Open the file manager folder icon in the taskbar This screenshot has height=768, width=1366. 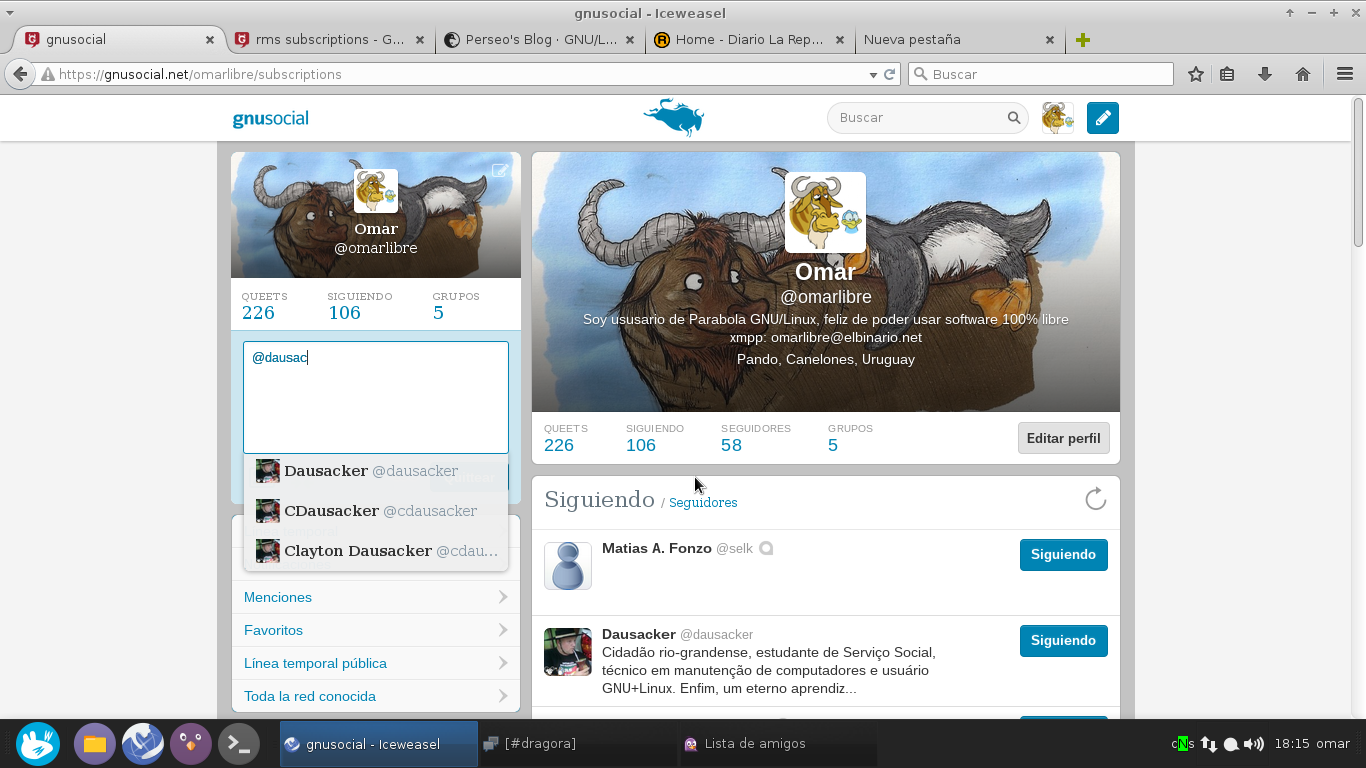click(95, 744)
